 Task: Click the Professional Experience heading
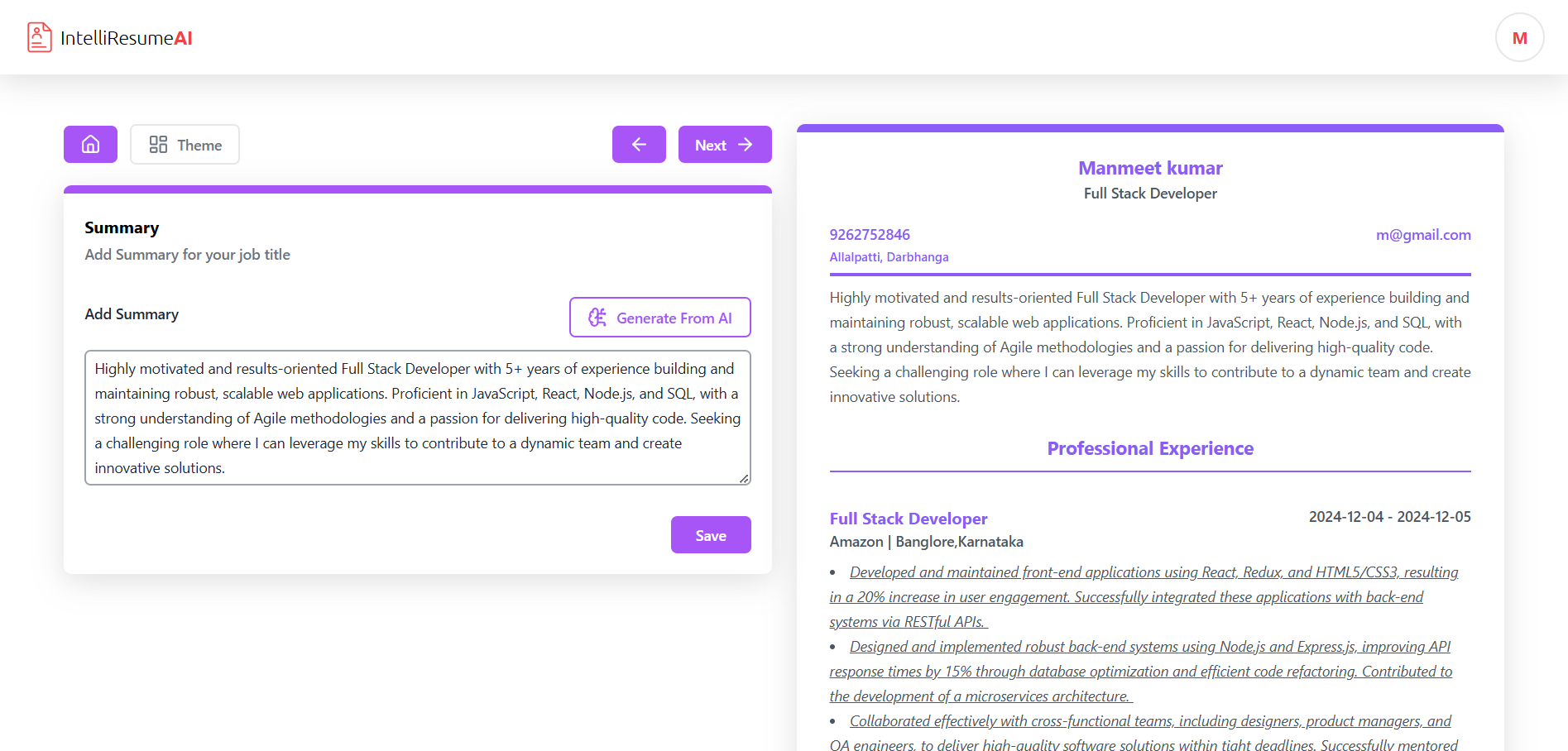click(1150, 448)
